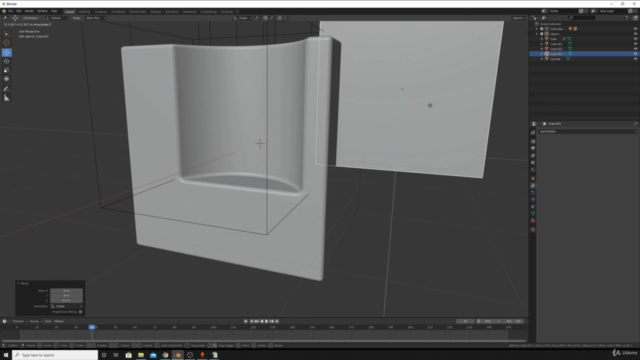Image resolution: width=640 pixels, height=360 pixels.
Task: Activate the Rotate tool in left toolbar
Action: point(7,61)
